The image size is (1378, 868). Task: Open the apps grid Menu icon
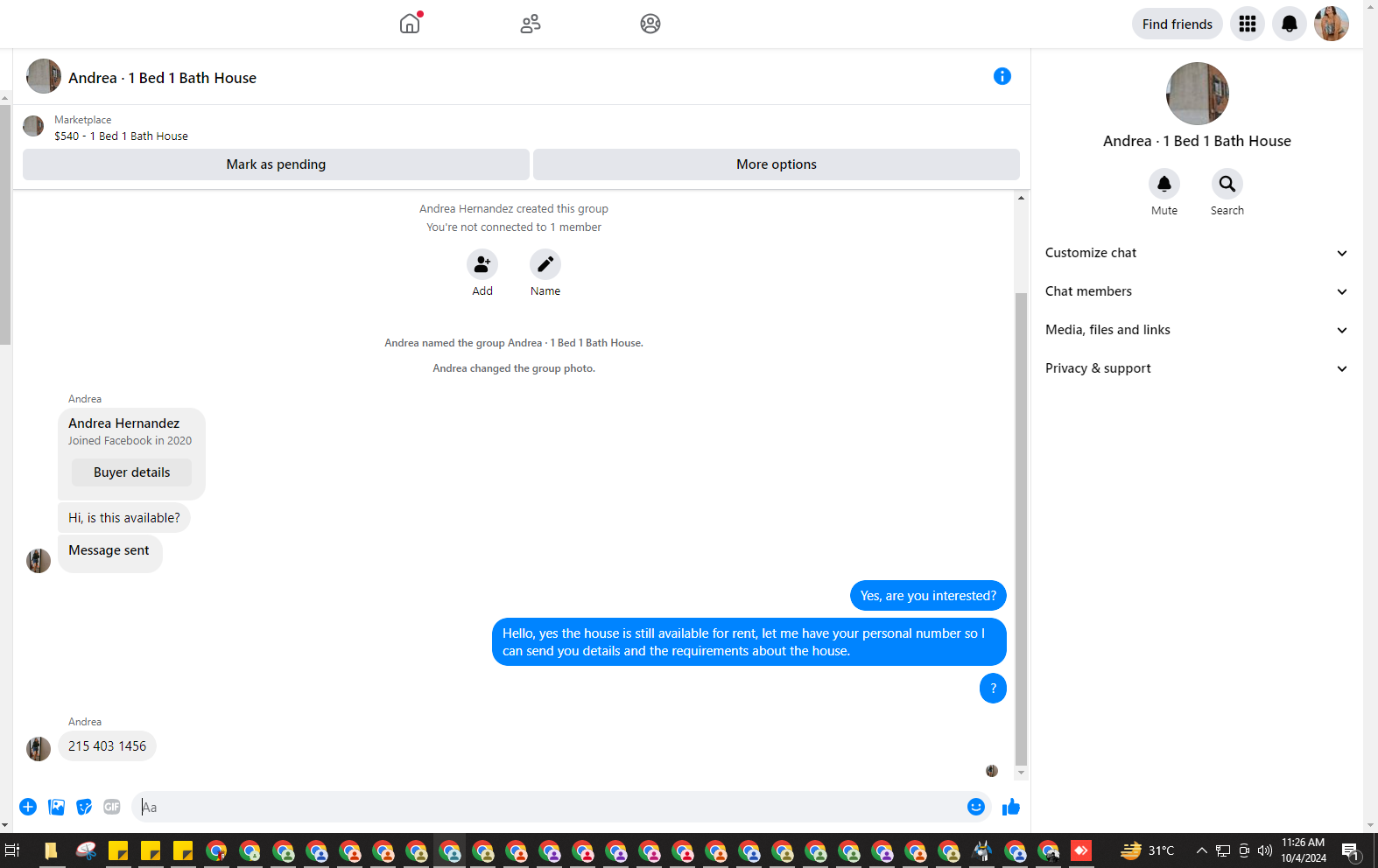pos(1248,24)
